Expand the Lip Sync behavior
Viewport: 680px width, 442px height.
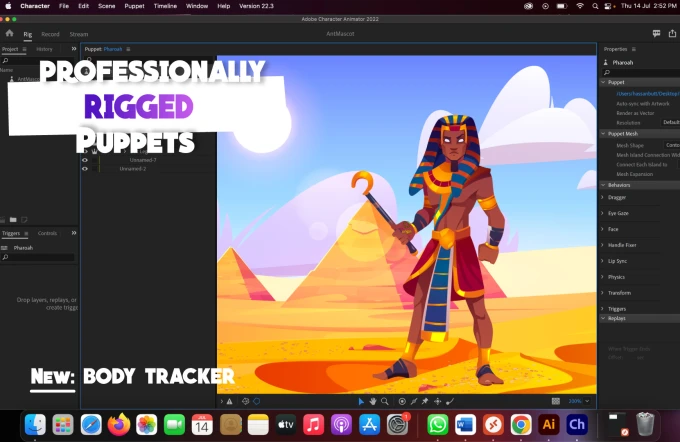(x=602, y=261)
